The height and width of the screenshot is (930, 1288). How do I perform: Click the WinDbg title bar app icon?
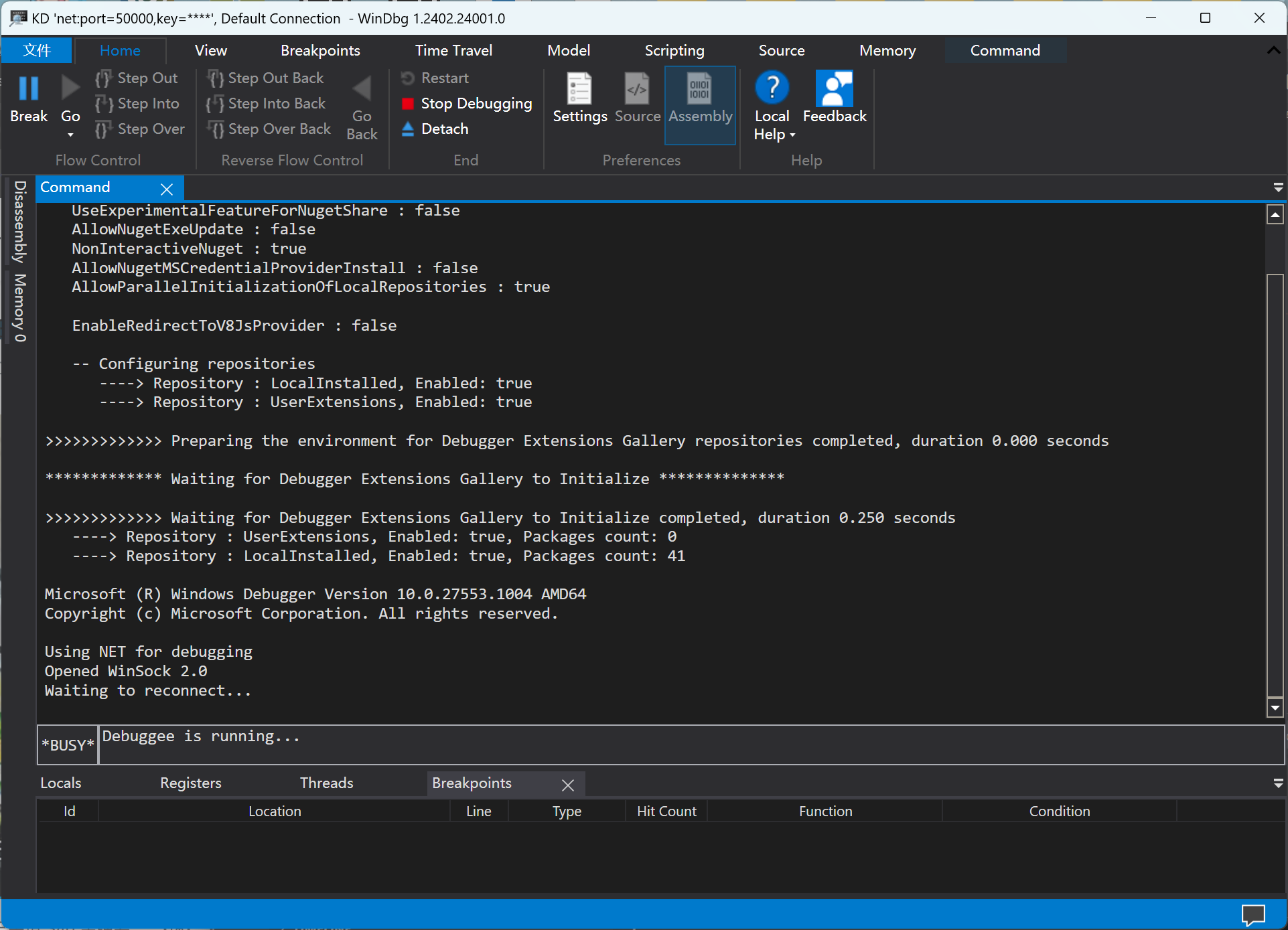pyautogui.click(x=18, y=18)
